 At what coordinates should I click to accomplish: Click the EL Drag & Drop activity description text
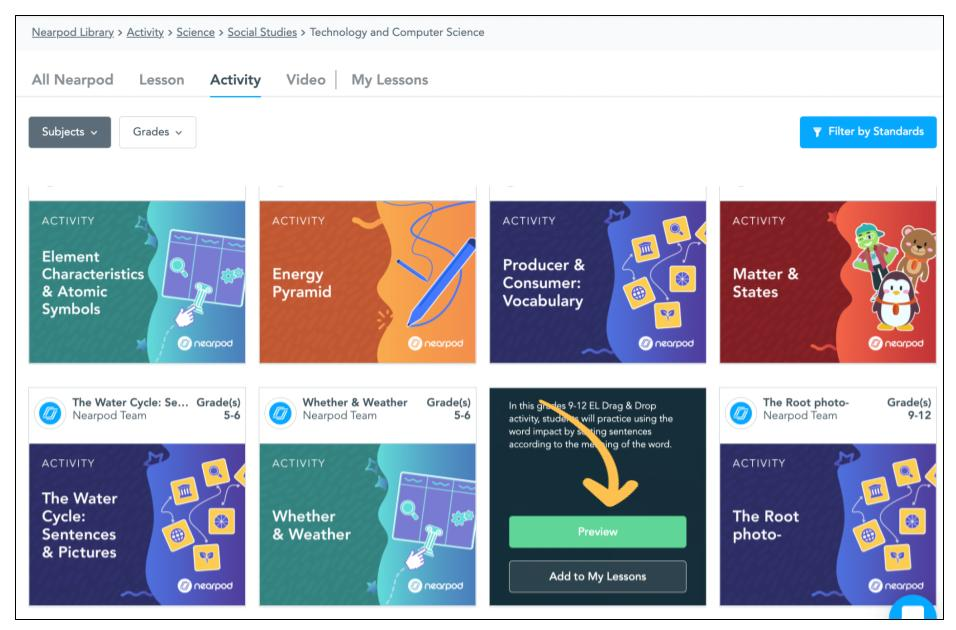coord(591,424)
